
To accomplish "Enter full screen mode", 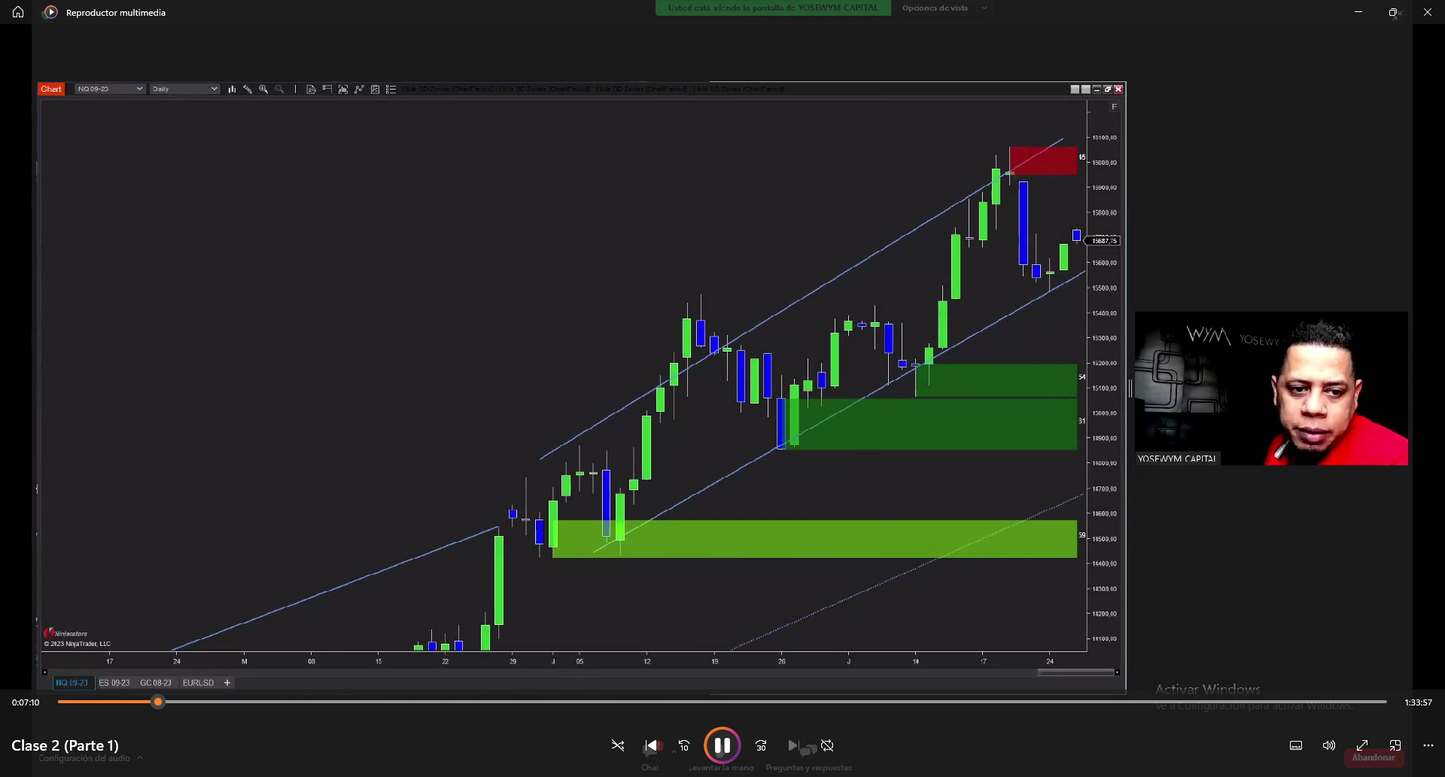I will (x=1362, y=746).
